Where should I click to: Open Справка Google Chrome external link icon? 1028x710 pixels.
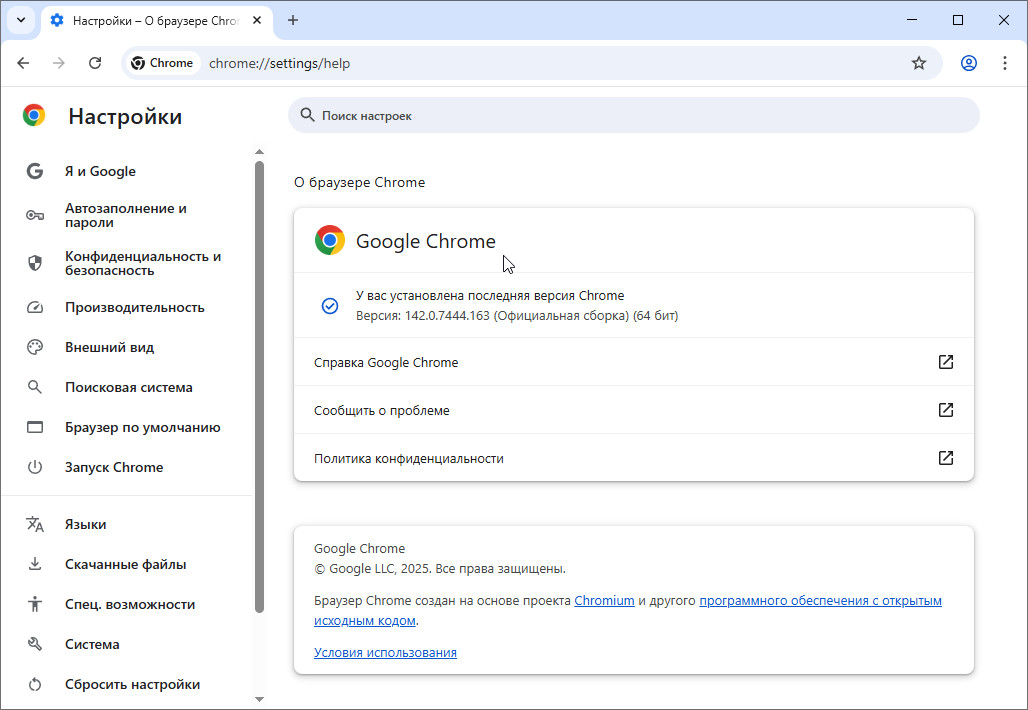945,362
